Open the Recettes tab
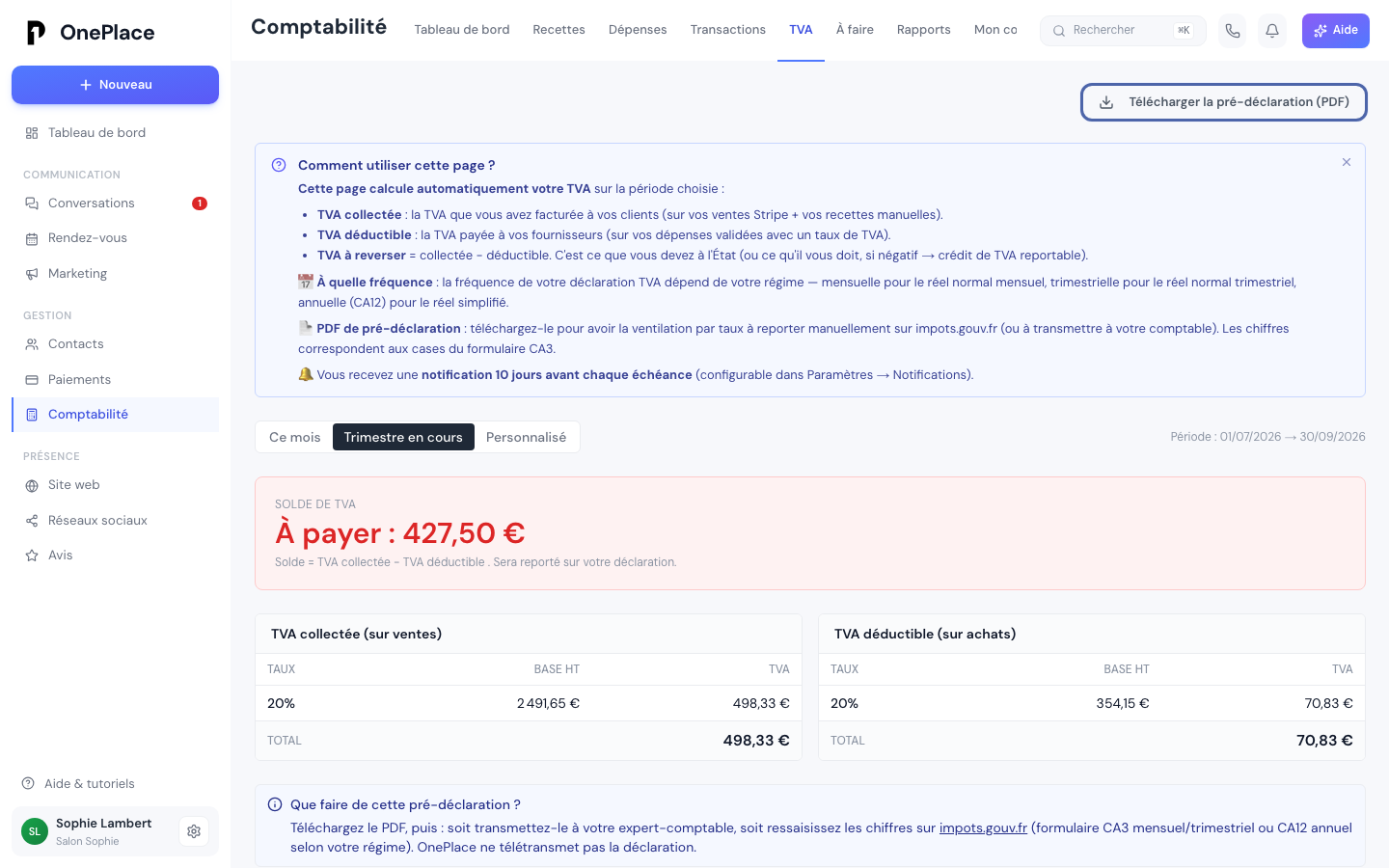1389x868 pixels. [559, 30]
